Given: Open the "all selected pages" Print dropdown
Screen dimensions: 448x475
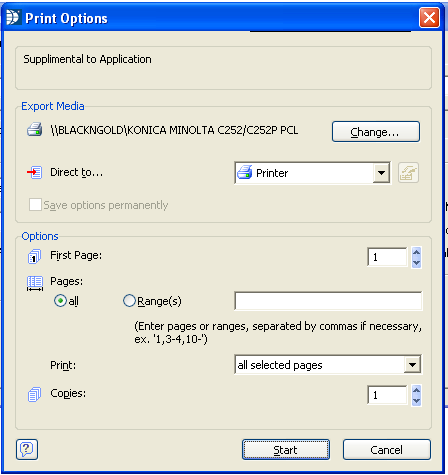Looking at the screenshot, I should (412, 365).
